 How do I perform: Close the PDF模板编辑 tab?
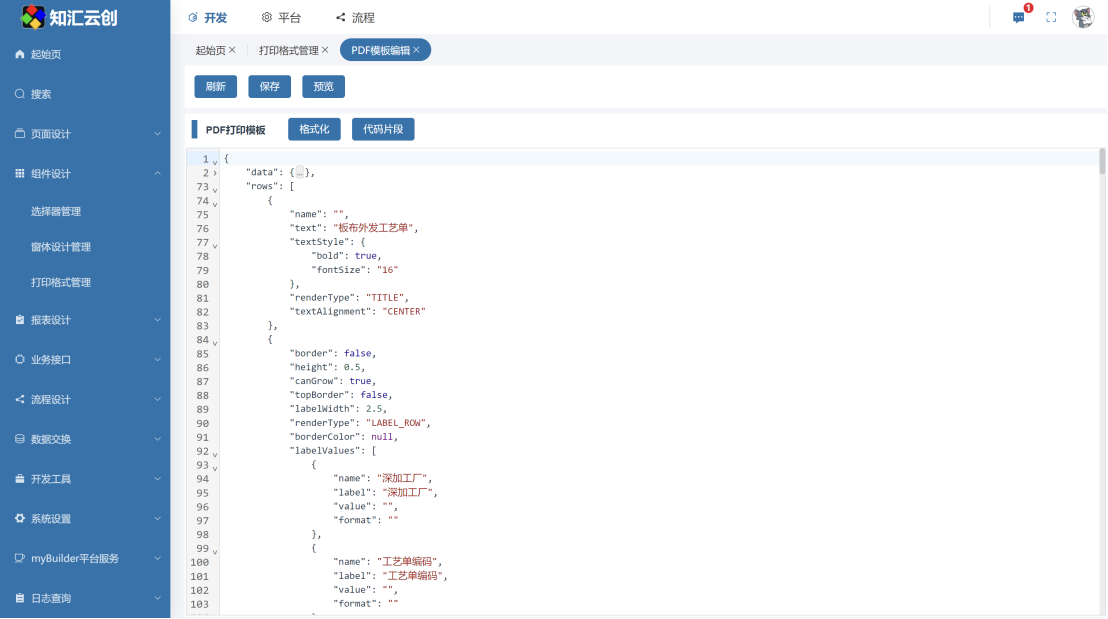(x=416, y=50)
